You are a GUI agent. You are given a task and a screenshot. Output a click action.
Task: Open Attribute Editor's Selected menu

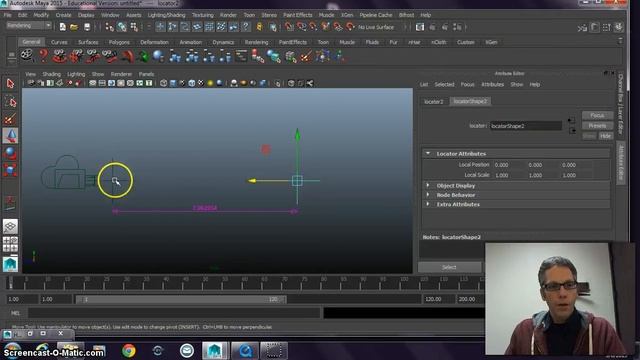tap(444, 84)
